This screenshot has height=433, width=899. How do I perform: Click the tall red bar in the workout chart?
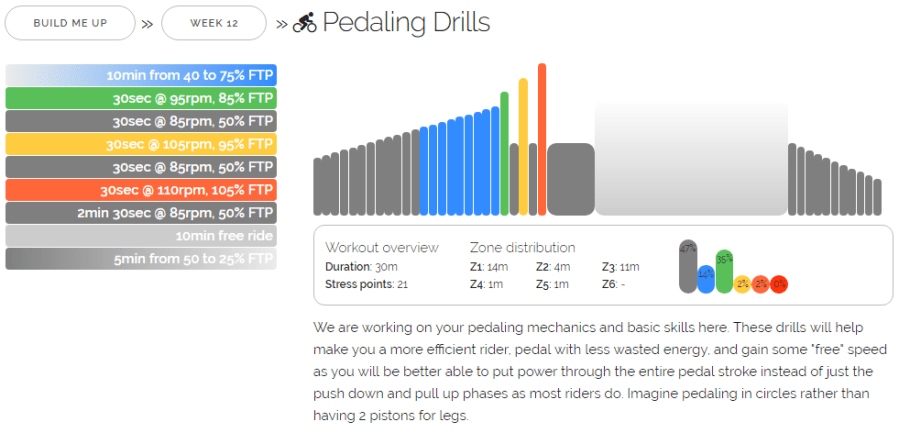coord(542,140)
